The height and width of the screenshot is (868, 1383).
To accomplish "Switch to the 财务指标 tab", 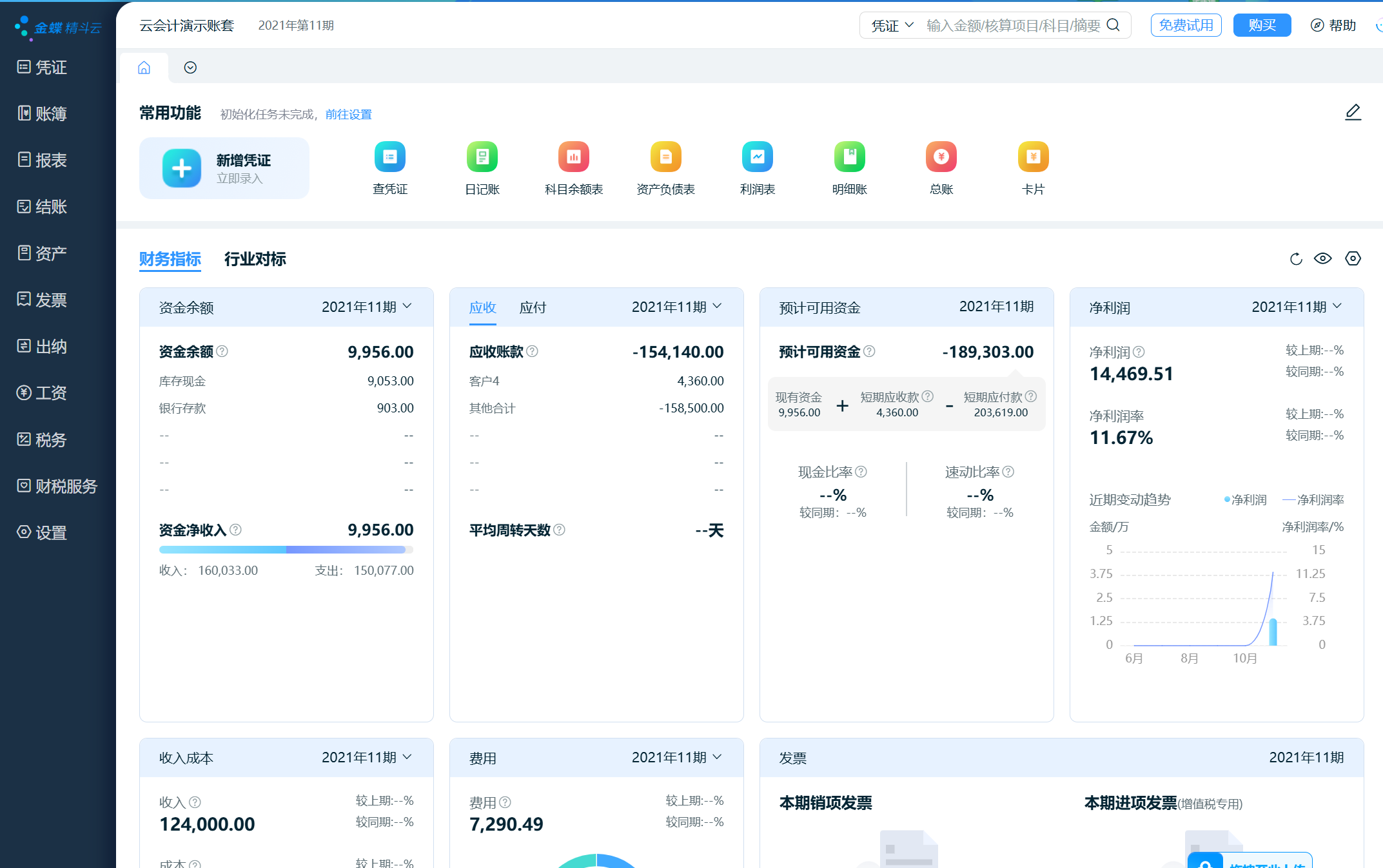I will [170, 259].
